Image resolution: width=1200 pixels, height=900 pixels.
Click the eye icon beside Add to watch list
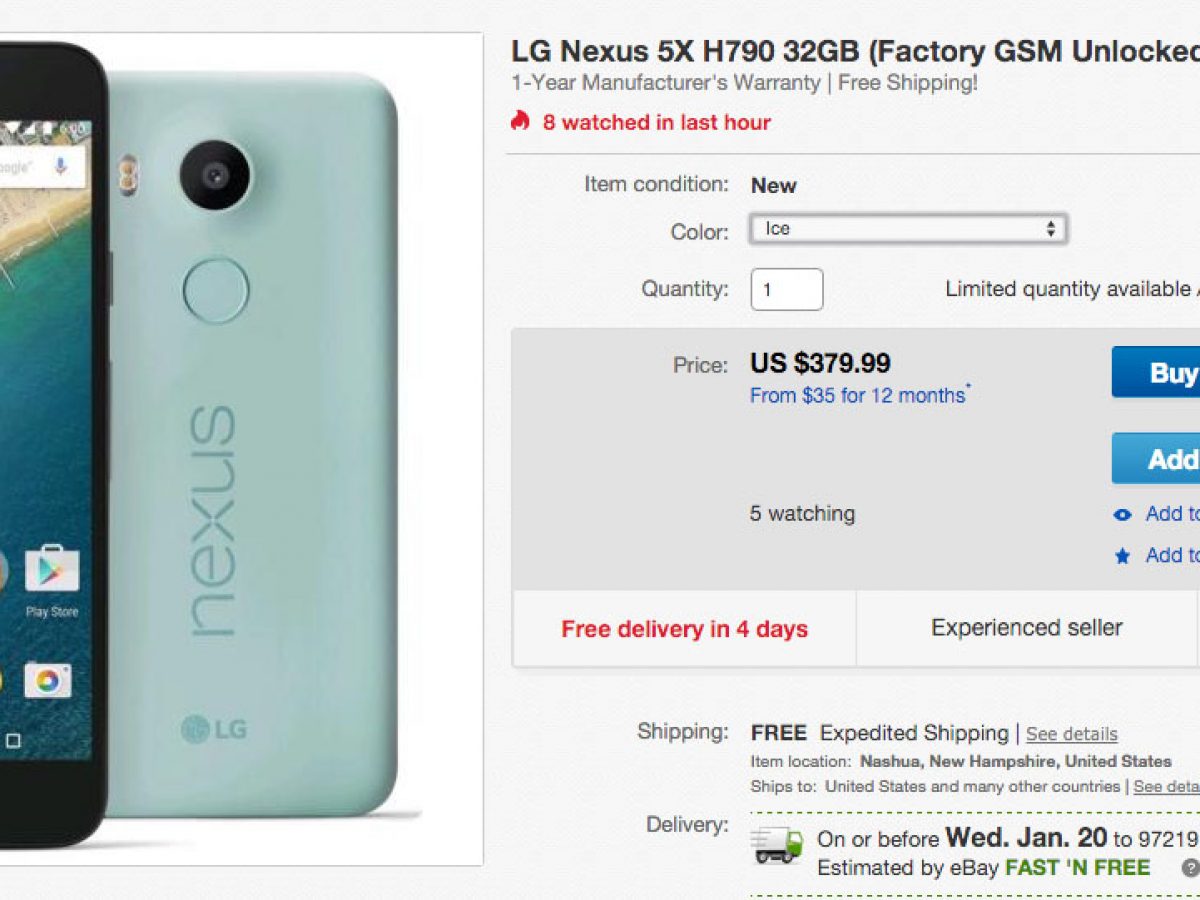click(x=1123, y=515)
